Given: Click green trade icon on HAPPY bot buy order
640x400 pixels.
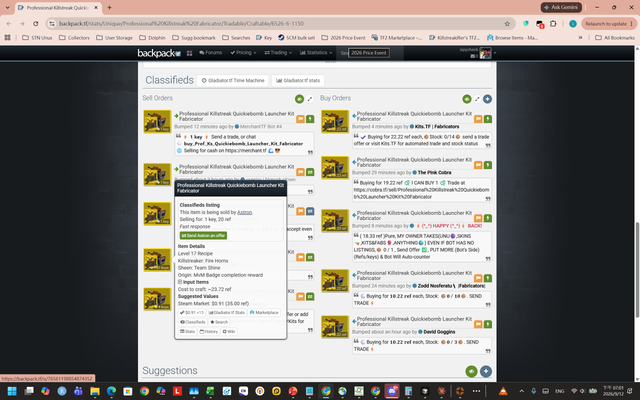Looking at the screenshot, I should (488, 218).
